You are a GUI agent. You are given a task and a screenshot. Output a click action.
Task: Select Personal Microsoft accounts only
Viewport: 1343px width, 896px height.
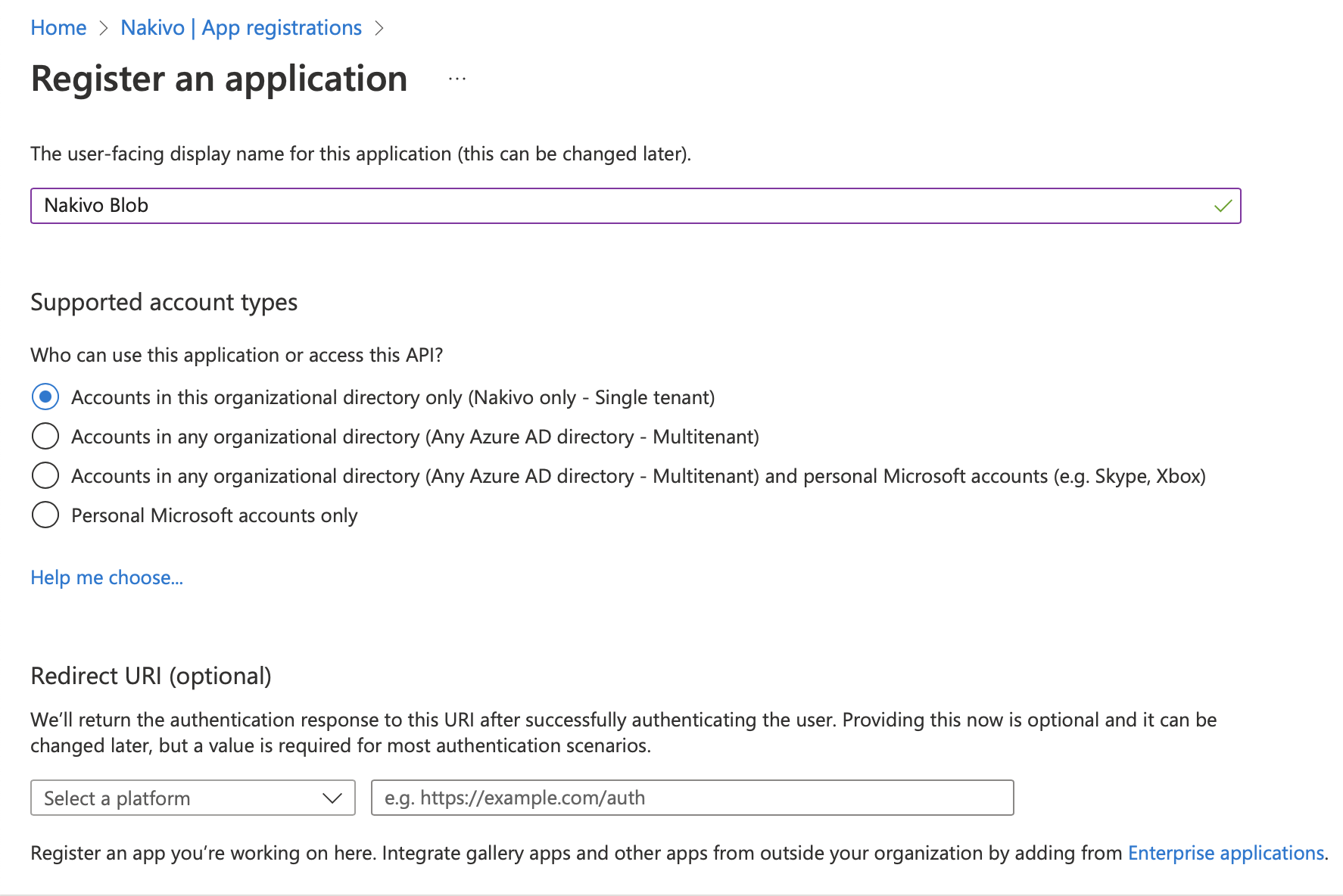click(45, 515)
